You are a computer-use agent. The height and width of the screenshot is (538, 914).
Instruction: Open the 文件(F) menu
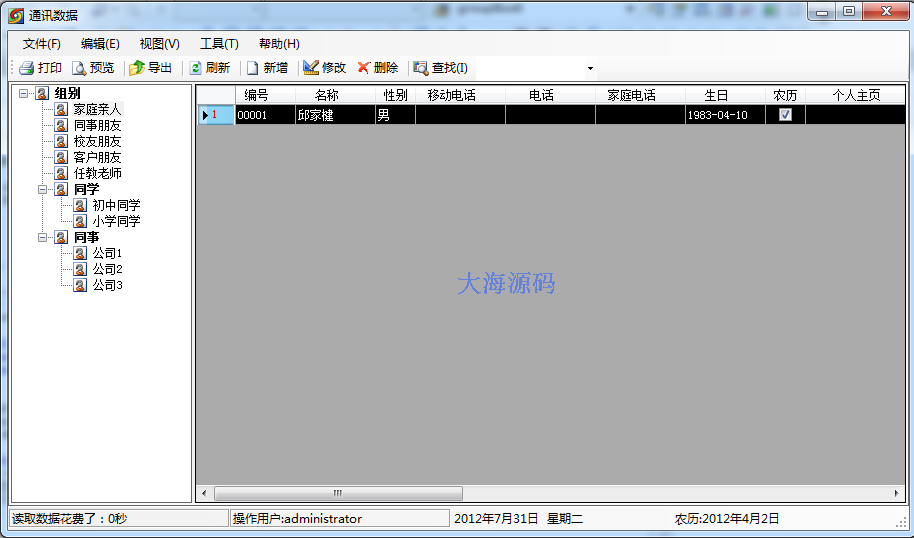pyautogui.click(x=41, y=44)
